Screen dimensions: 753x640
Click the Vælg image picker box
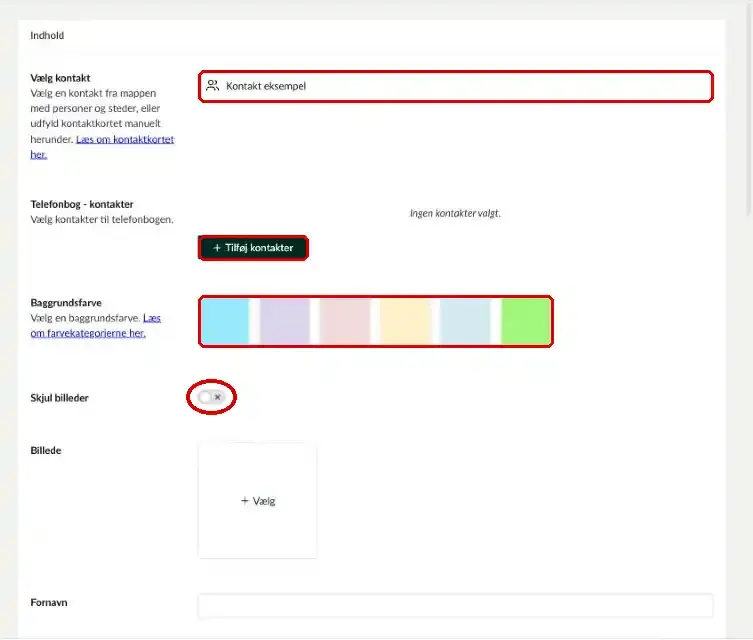pos(257,501)
